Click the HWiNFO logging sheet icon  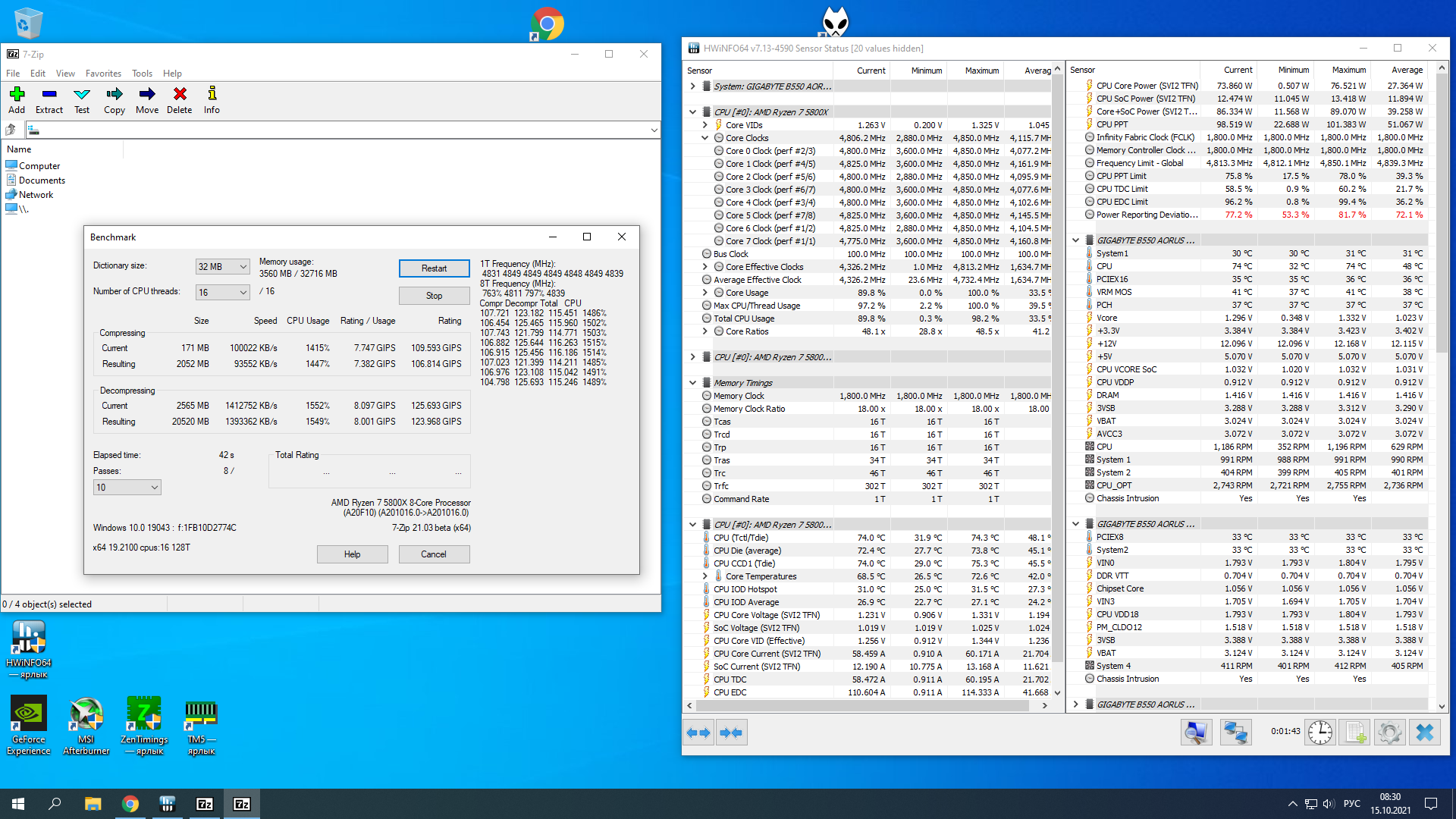[x=1354, y=733]
